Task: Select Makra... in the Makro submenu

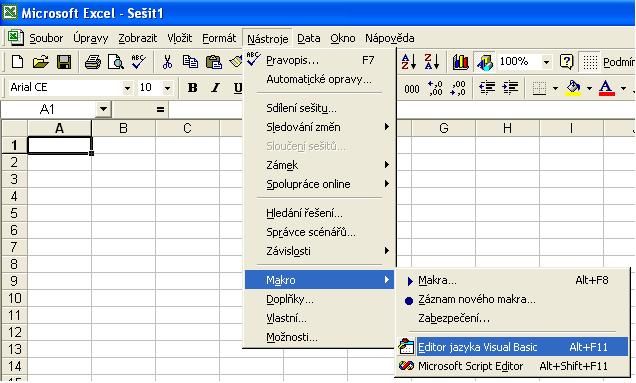Action: (x=512, y=280)
